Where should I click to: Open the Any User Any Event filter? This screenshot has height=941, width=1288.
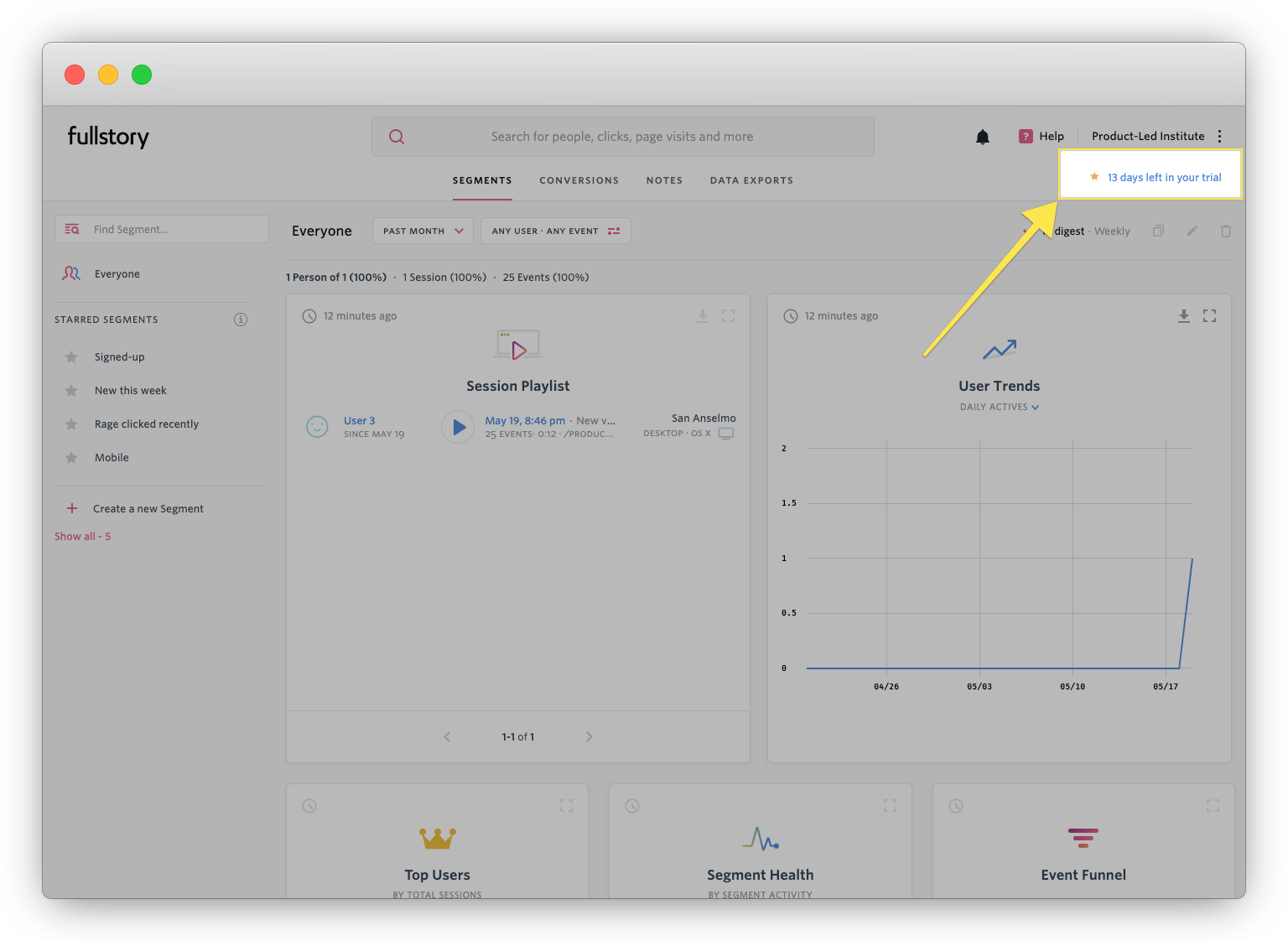pos(555,231)
